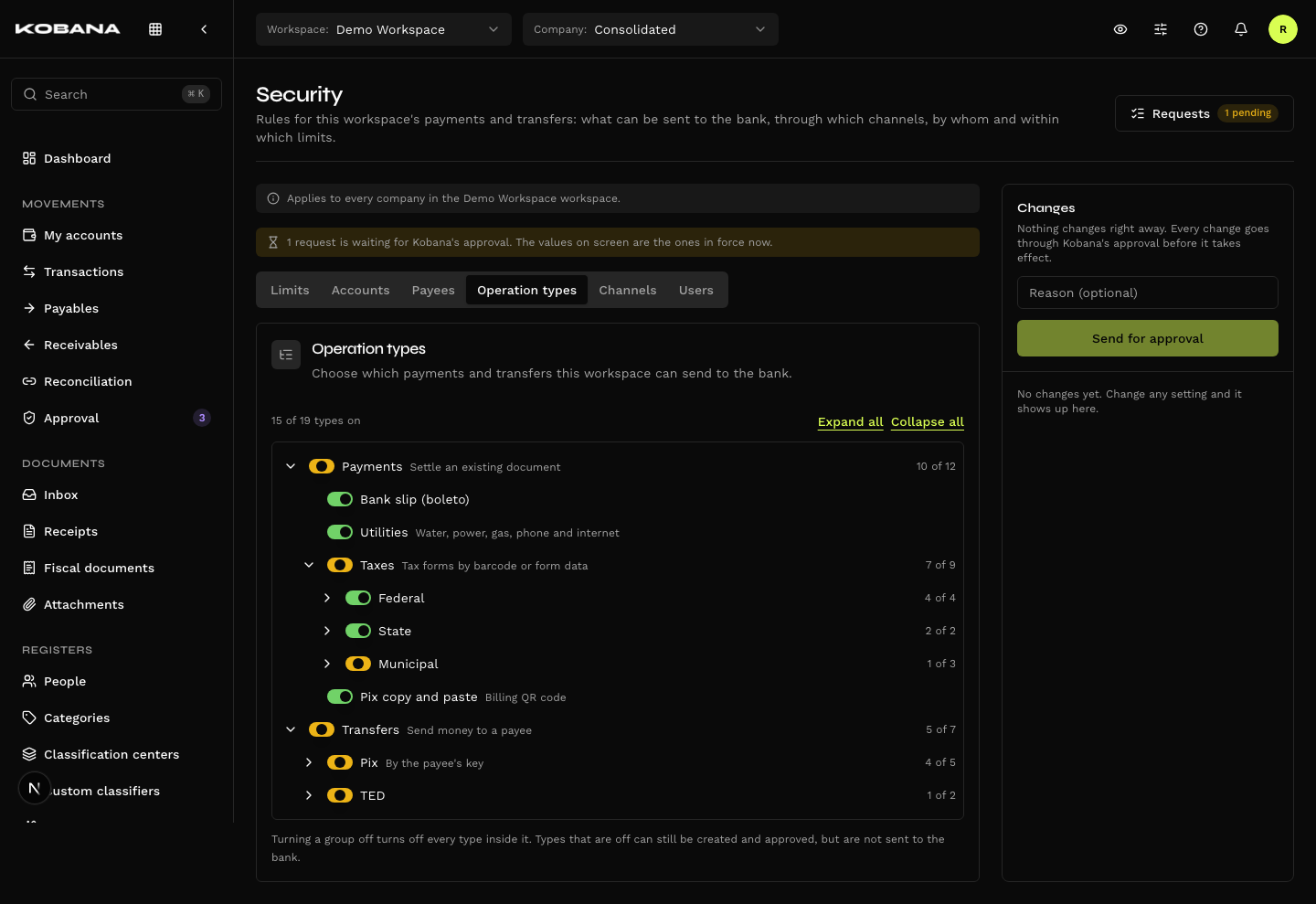Open Payables in the sidebar
This screenshot has width=1316, height=904.
coord(116,308)
